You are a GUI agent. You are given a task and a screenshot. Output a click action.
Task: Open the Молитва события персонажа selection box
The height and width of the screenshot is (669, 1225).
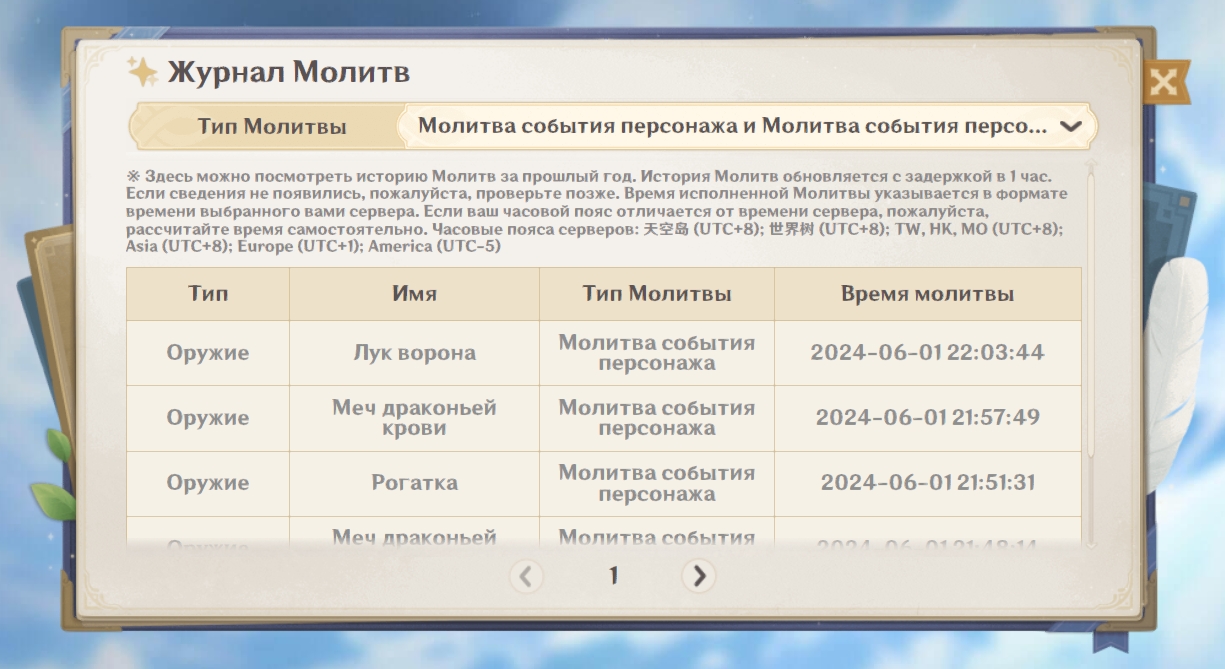pyautogui.click(x=732, y=127)
